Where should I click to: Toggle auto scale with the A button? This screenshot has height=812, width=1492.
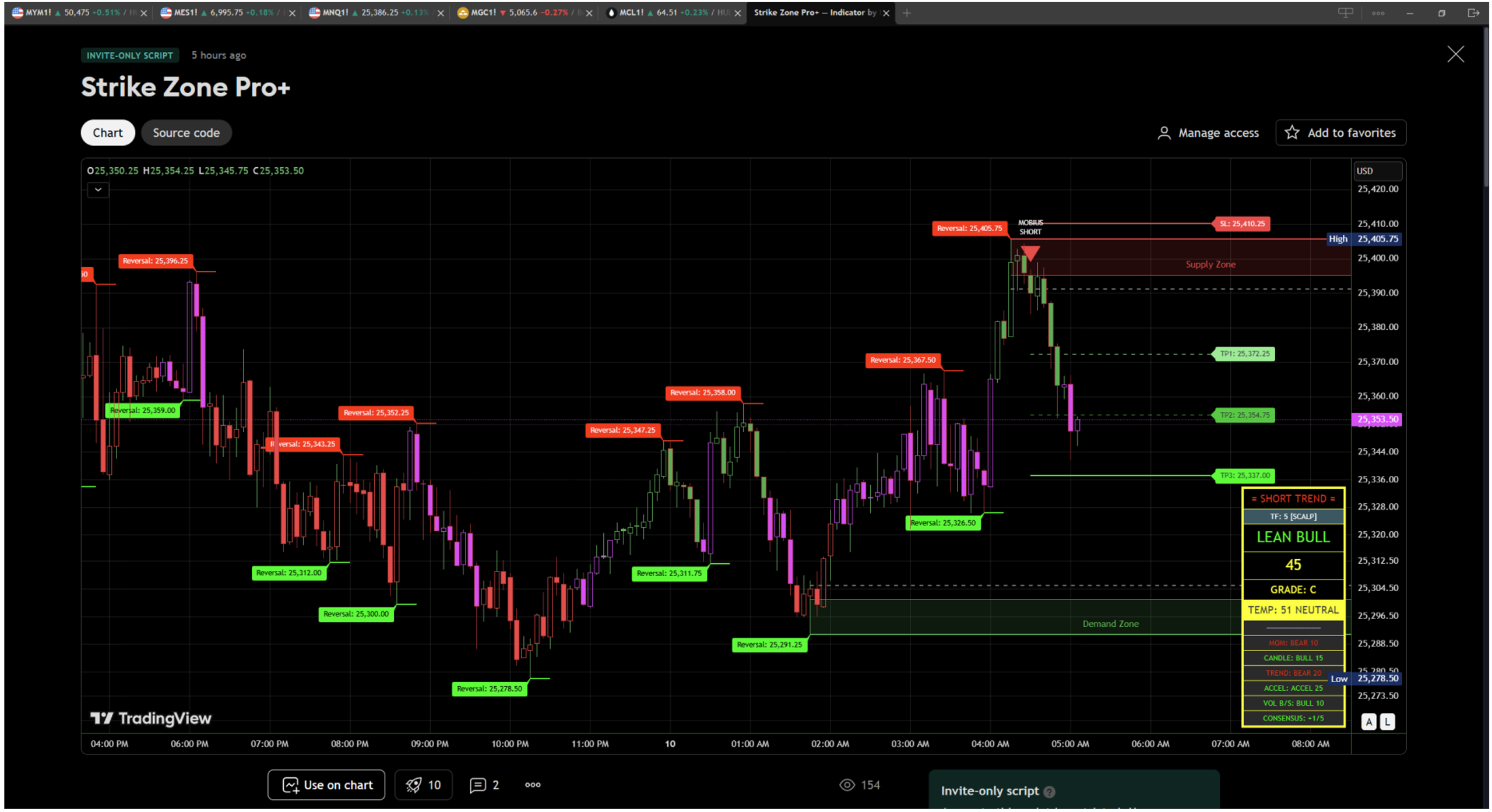[1369, 722]
